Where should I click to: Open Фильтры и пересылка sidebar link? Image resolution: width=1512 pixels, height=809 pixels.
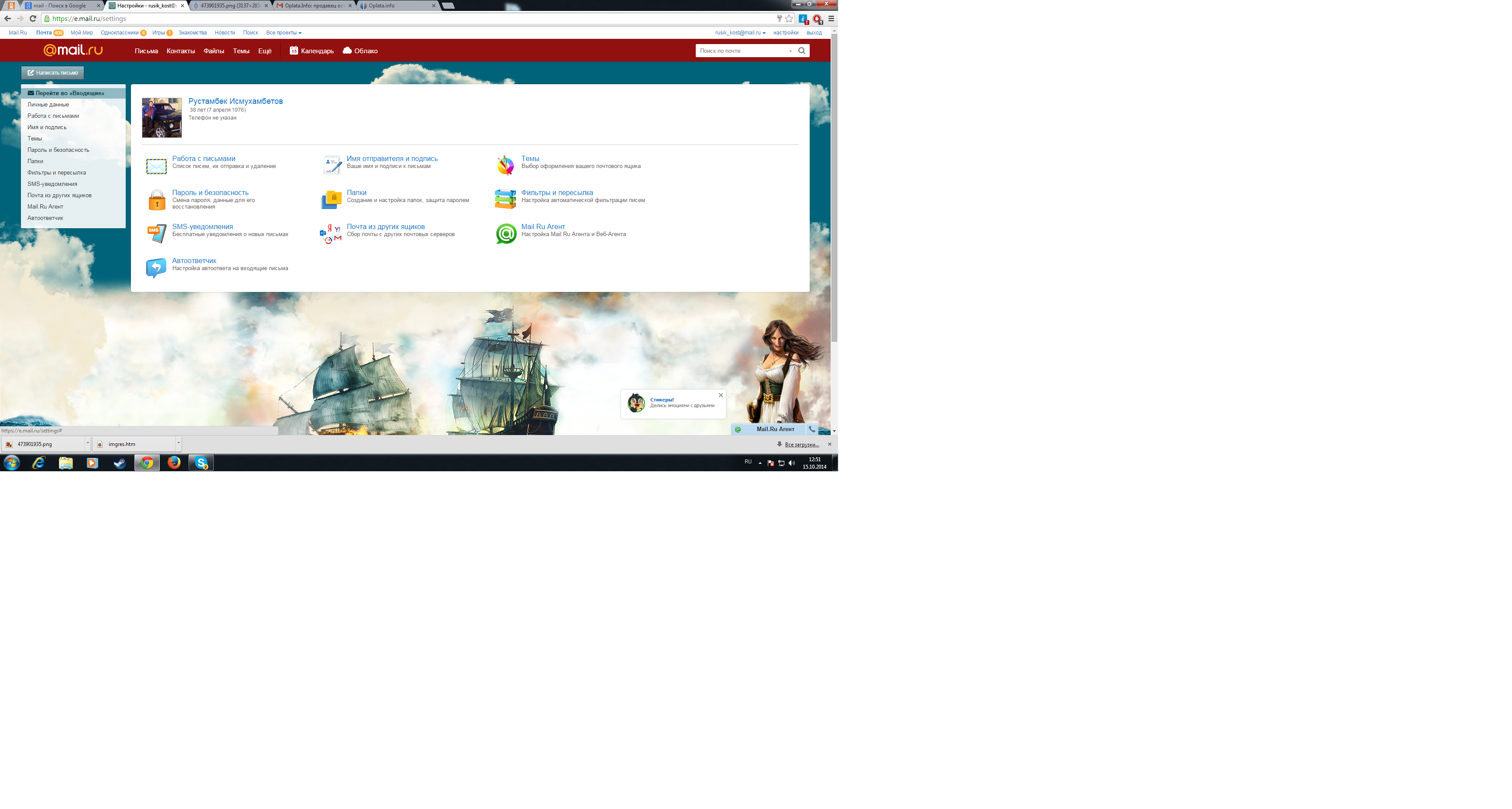pyautogui.click(x=56, y=172)
